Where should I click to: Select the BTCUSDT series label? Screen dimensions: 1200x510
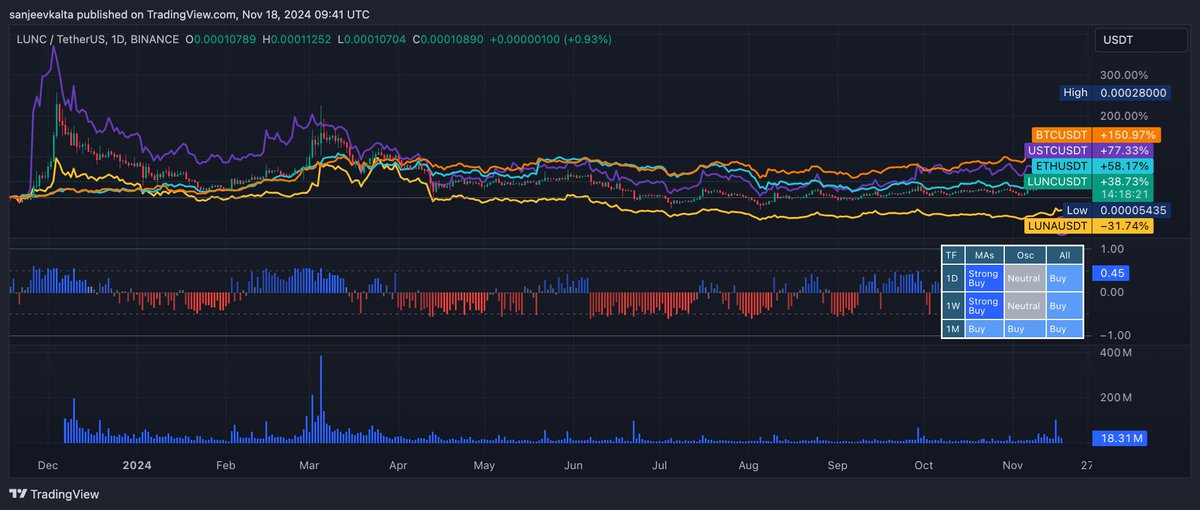tap(1061, 134)
